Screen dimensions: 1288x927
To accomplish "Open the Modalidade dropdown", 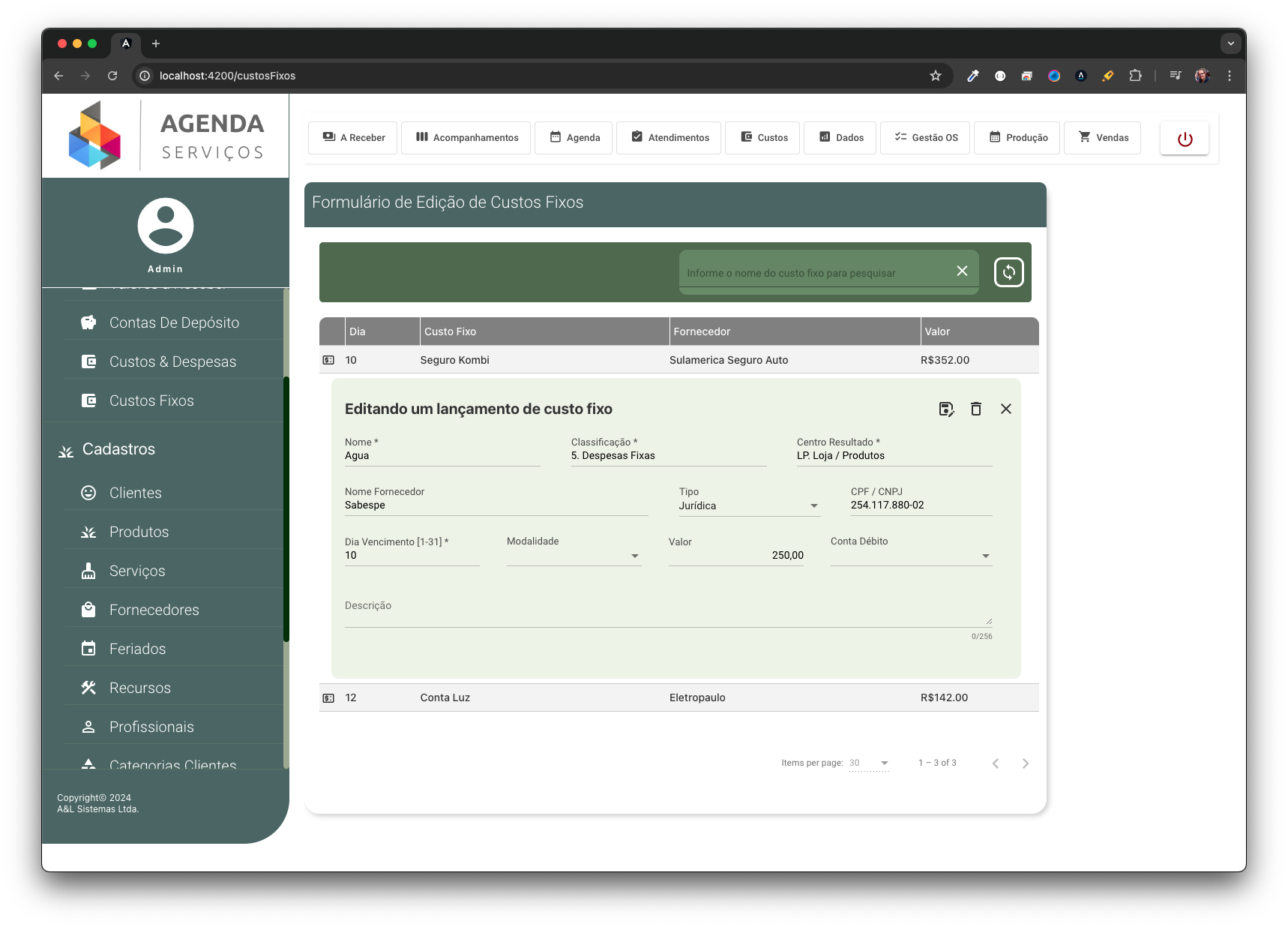I will (x=574, y=555).
